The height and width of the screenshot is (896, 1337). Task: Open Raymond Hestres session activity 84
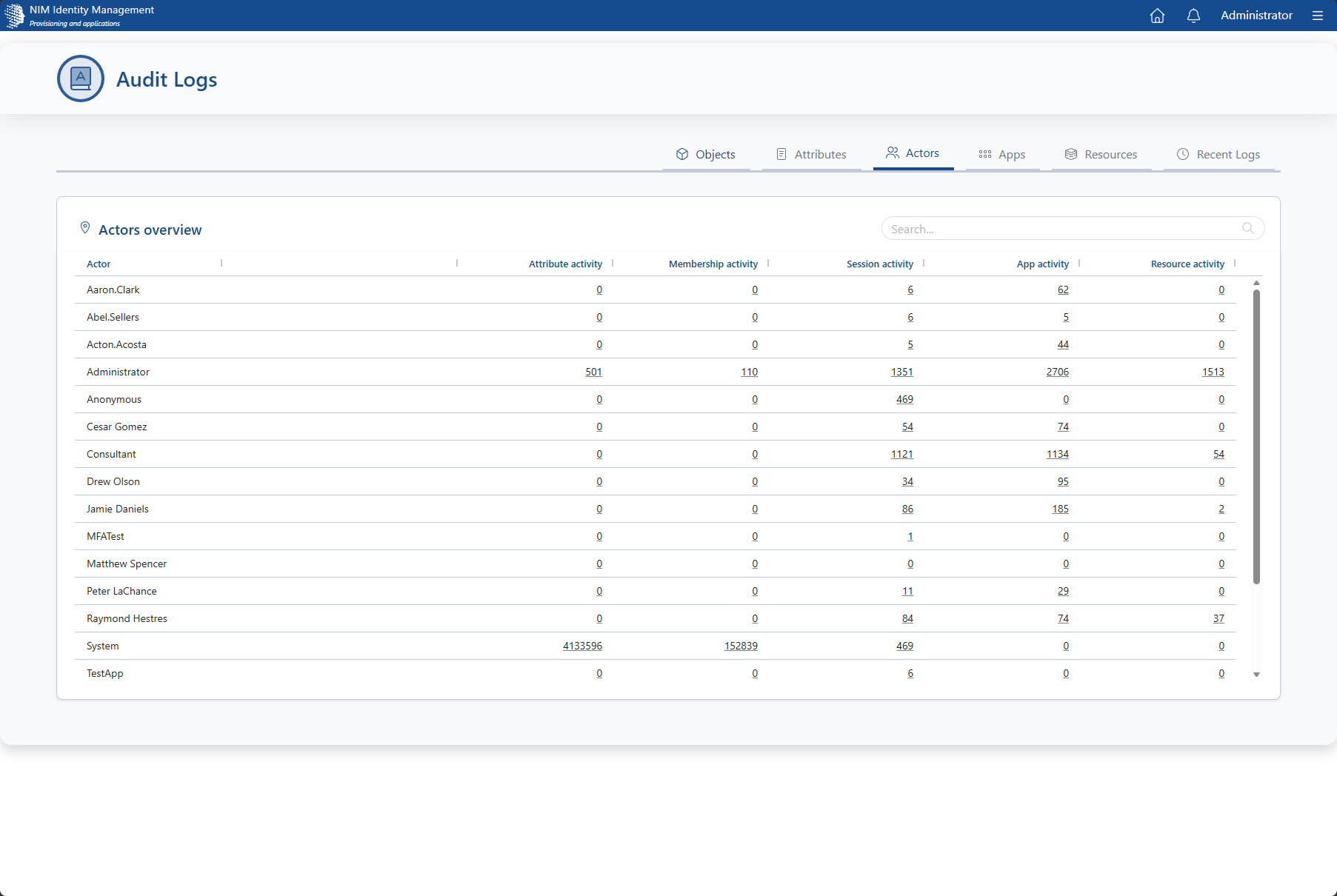[x=907, y=618]
